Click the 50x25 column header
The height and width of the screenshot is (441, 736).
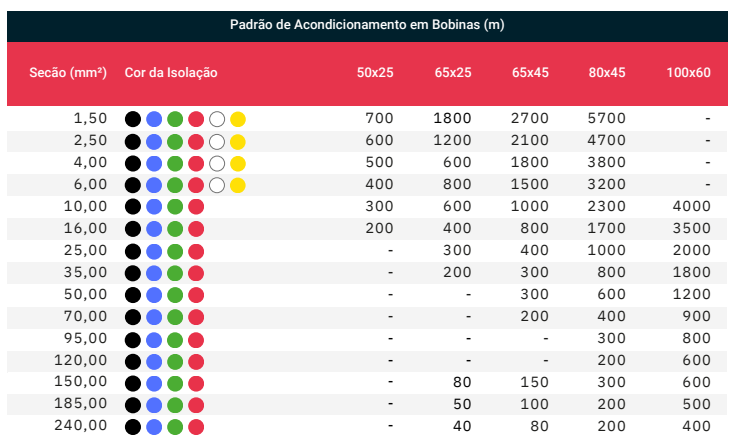(x=375, y=73)
